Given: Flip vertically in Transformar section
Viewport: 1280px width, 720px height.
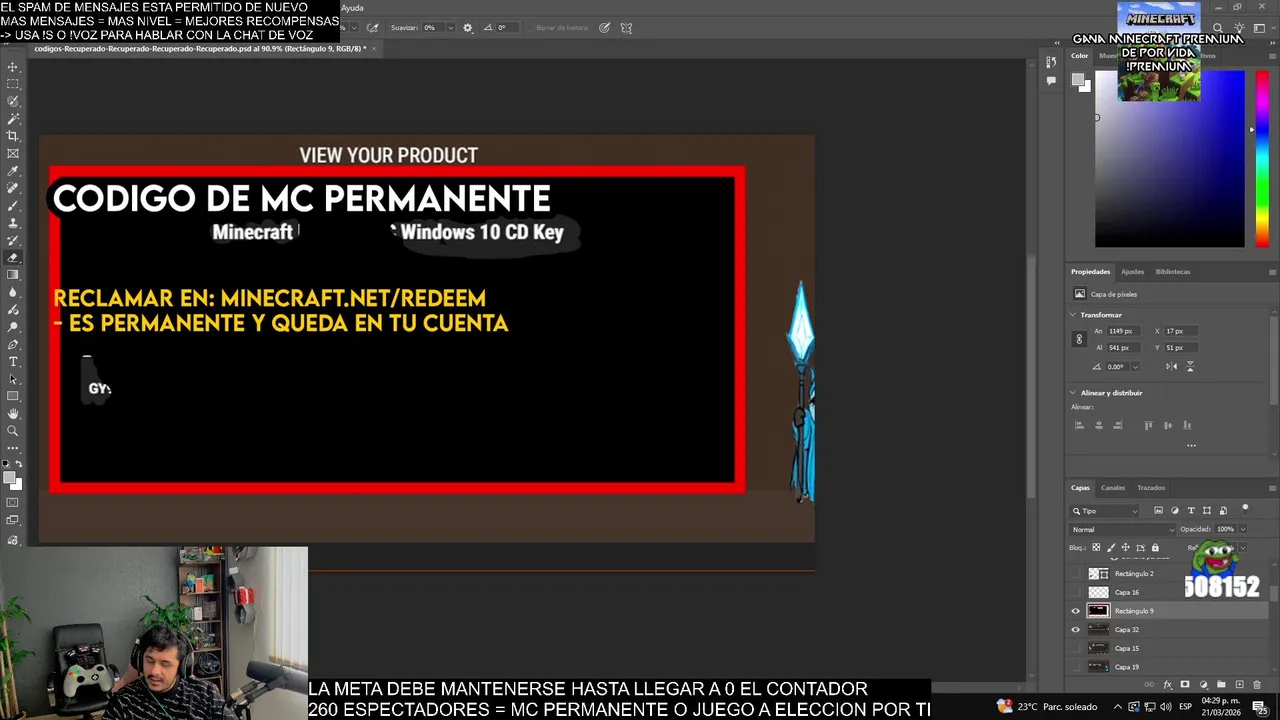Looking at the screenshot, I should pyautogui.click(x=1190, y=366).
